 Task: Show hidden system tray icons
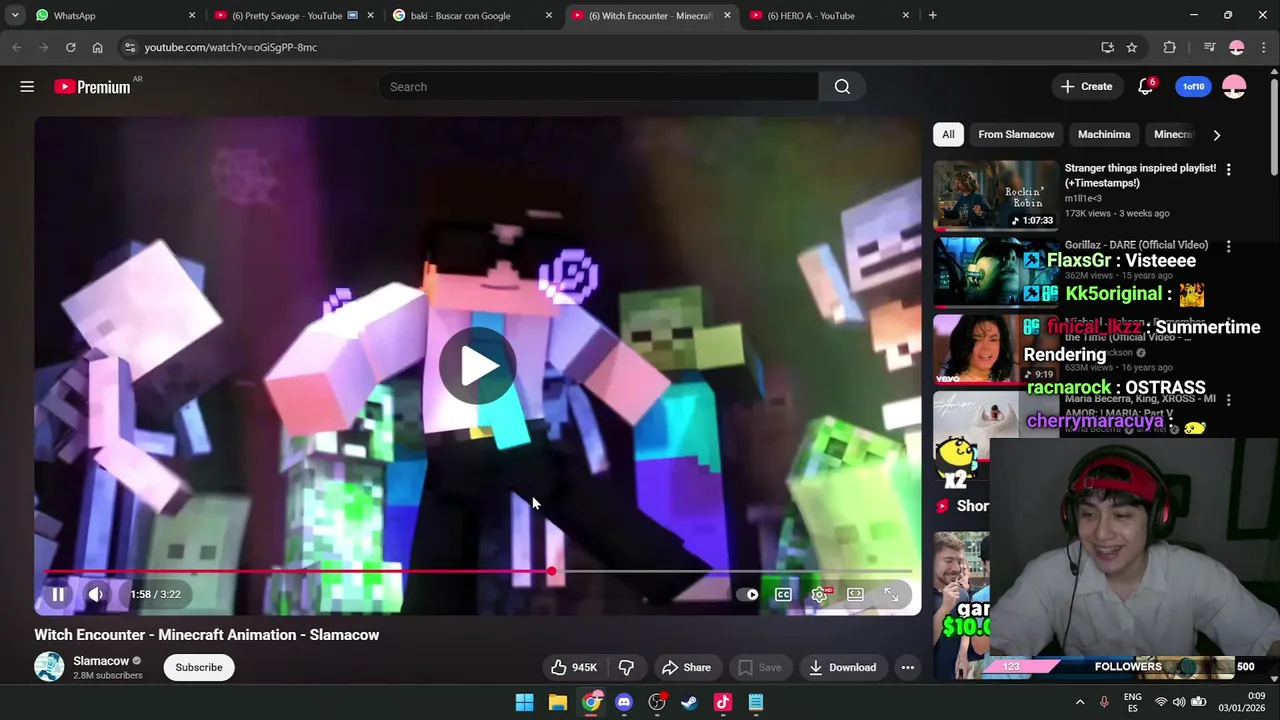point(1080,702)
